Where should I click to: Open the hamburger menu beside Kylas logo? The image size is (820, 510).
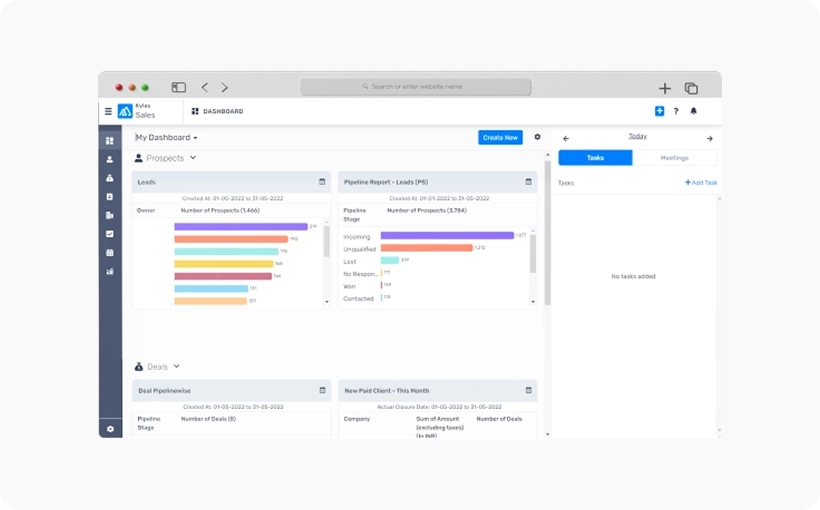point(108,111)
